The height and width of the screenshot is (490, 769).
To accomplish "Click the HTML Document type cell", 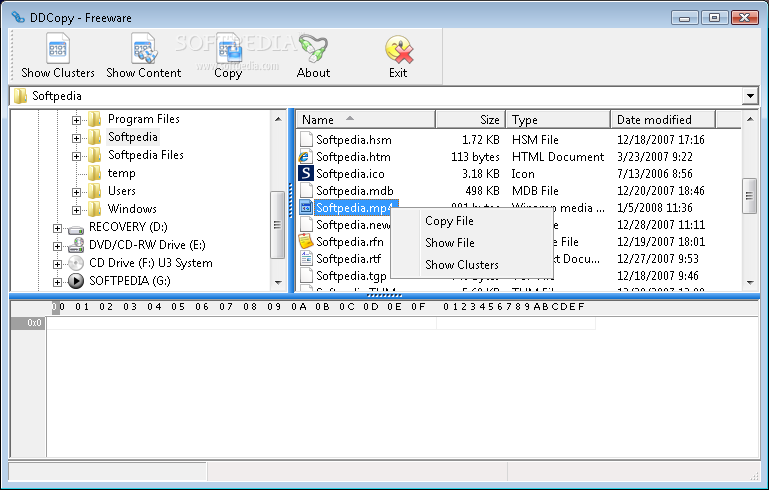I will pos(558,157).
